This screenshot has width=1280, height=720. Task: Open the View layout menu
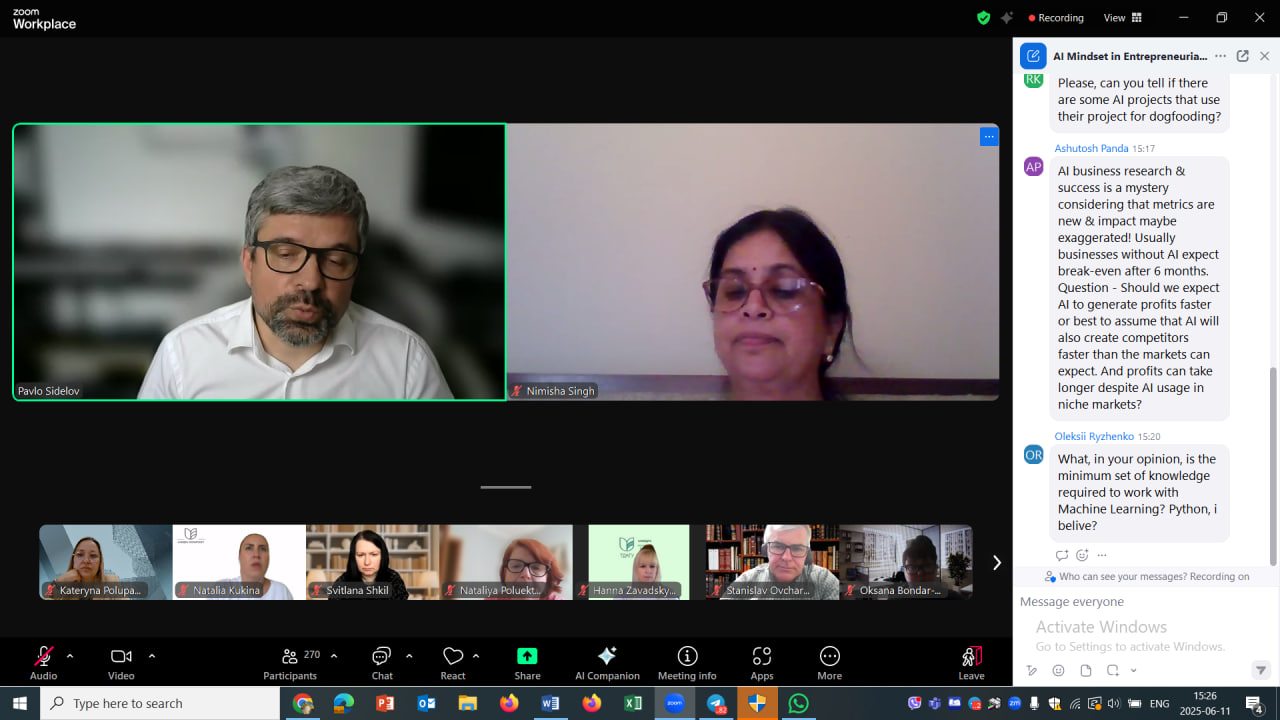tap(1122, 18)
